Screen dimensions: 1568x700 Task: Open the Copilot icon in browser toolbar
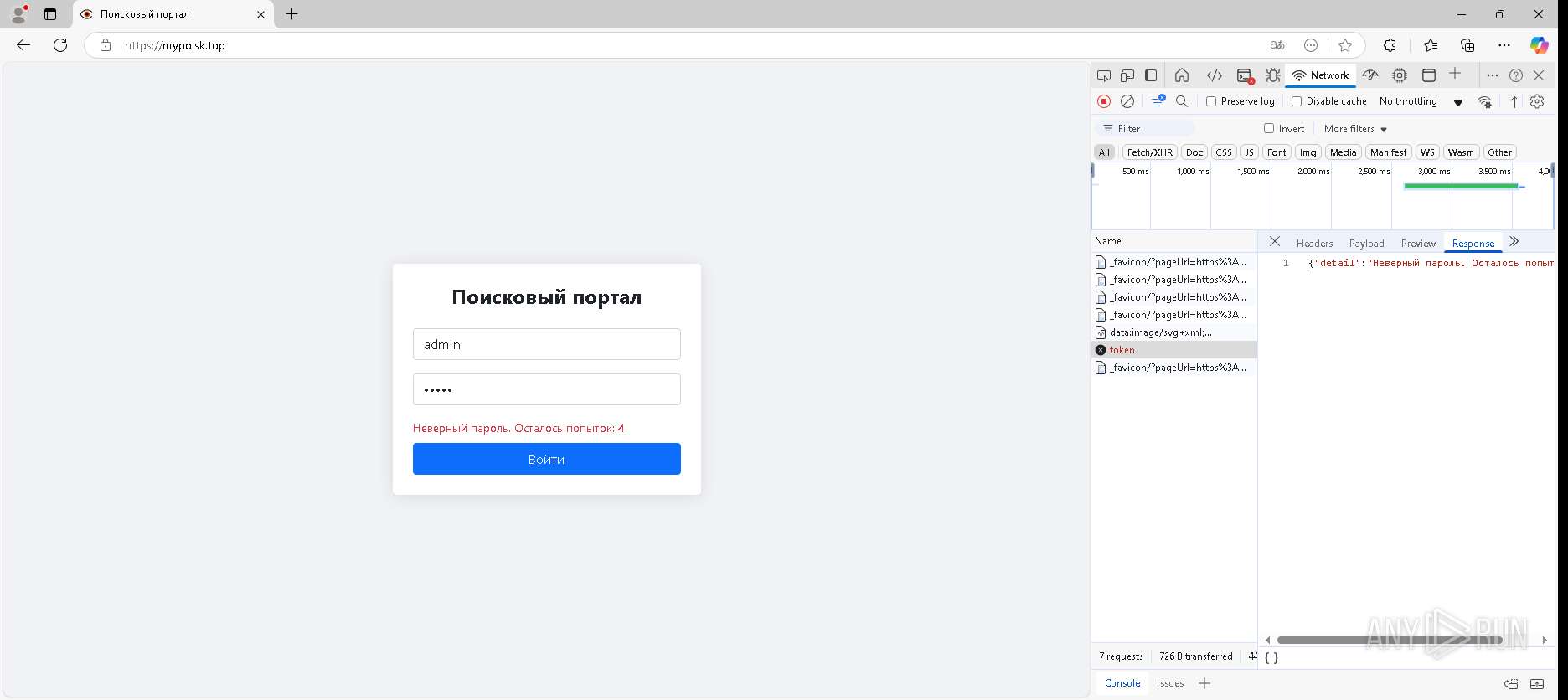click(1539, 45)
